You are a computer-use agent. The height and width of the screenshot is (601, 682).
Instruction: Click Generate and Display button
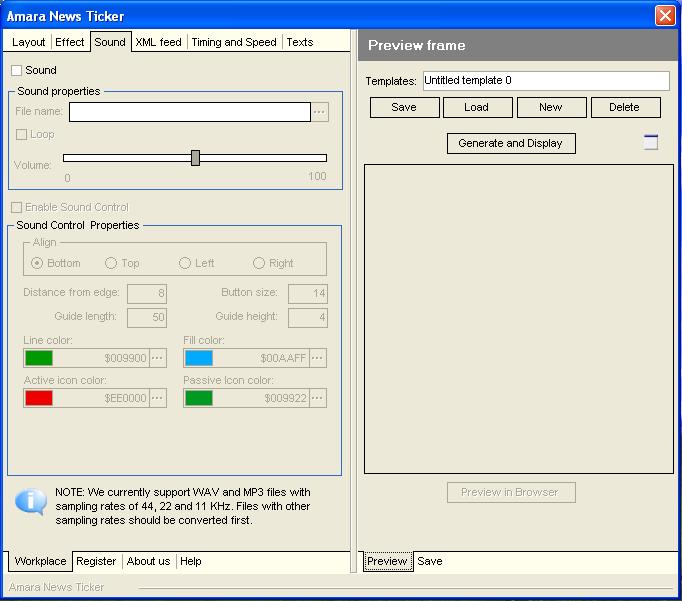click(x=511, y=144)
